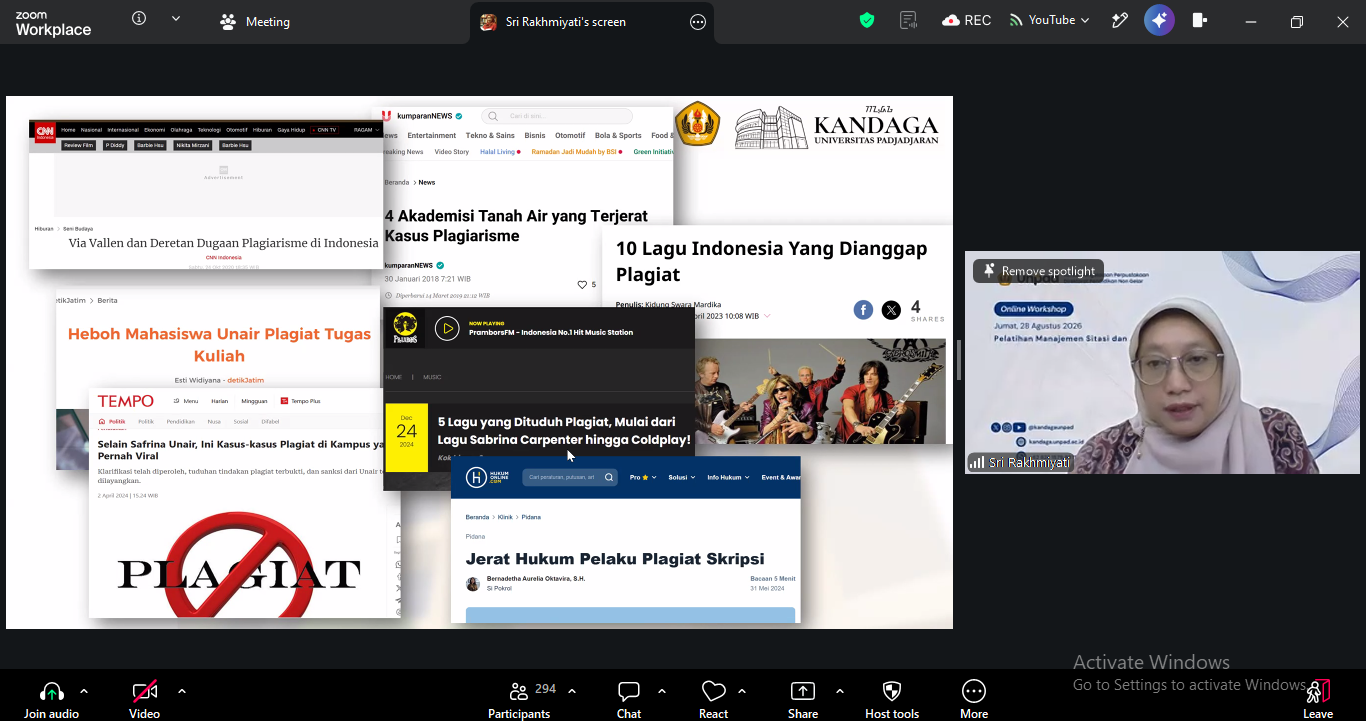Click the X share icon
The image size is (1366, 721).
(x=891, y=310)
